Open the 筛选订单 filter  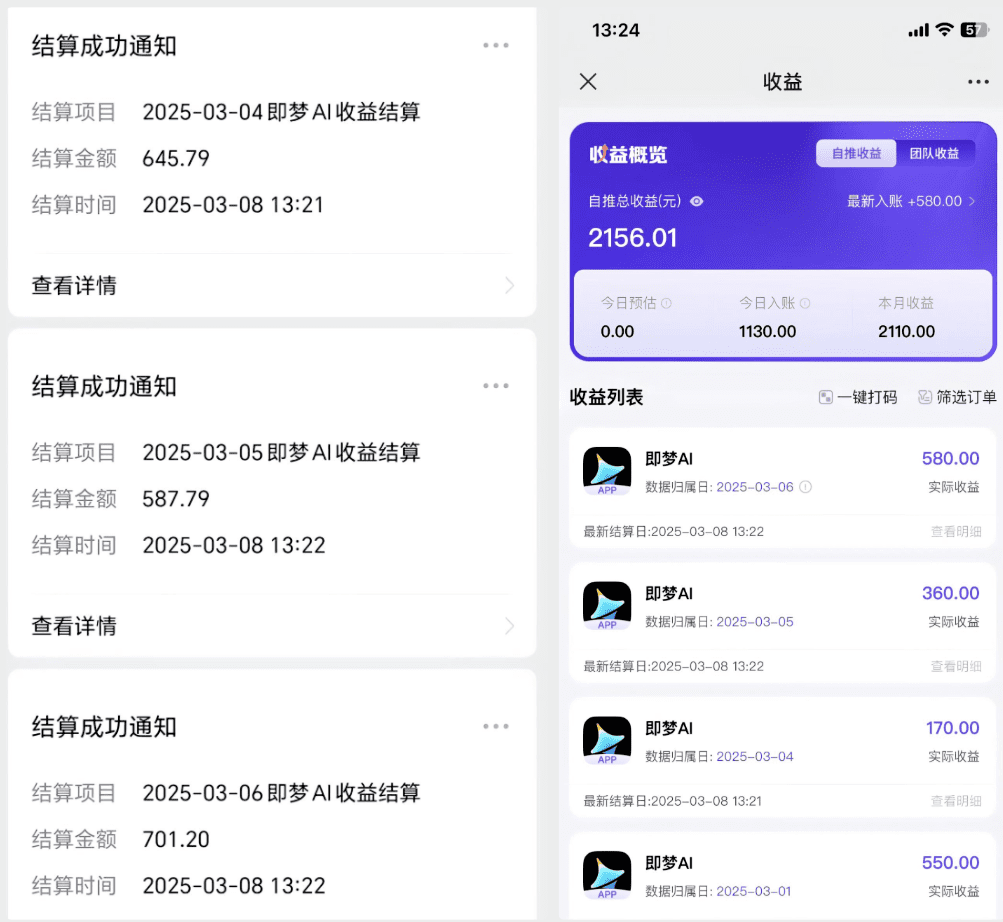[957, 397]
